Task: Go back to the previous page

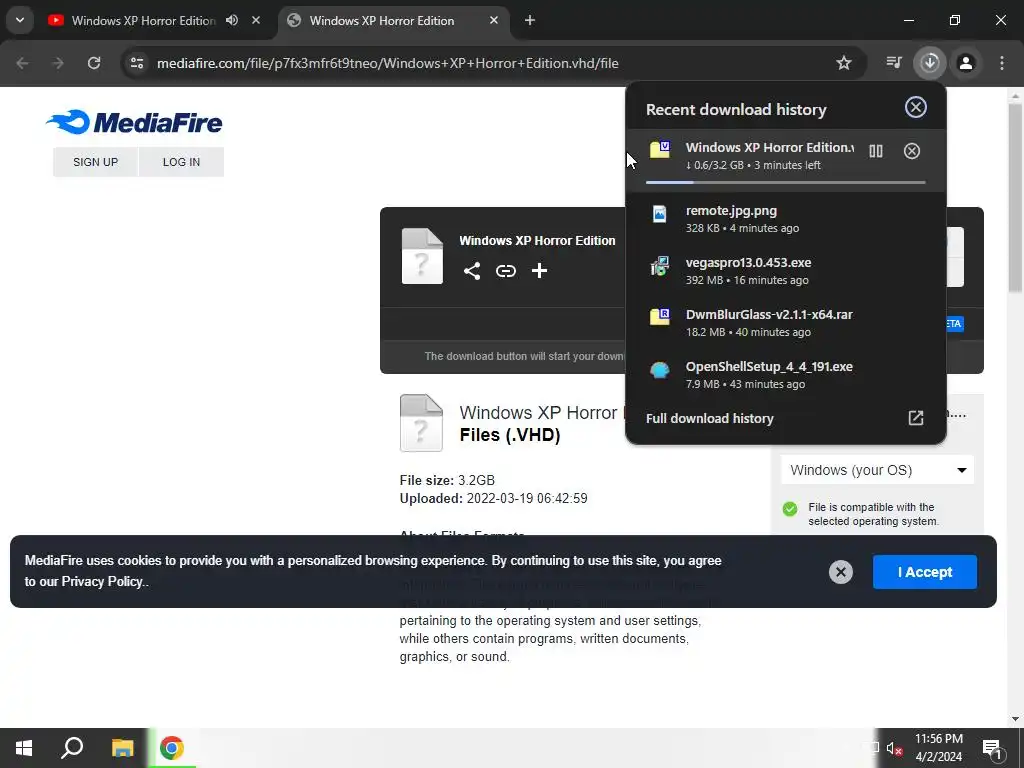Action: [x=22, y=63]
